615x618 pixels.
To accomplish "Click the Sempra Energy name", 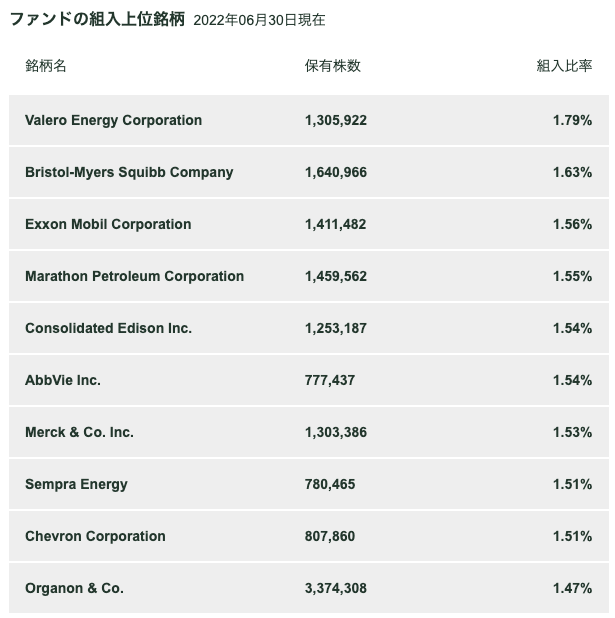I will [x=76, y=484].
